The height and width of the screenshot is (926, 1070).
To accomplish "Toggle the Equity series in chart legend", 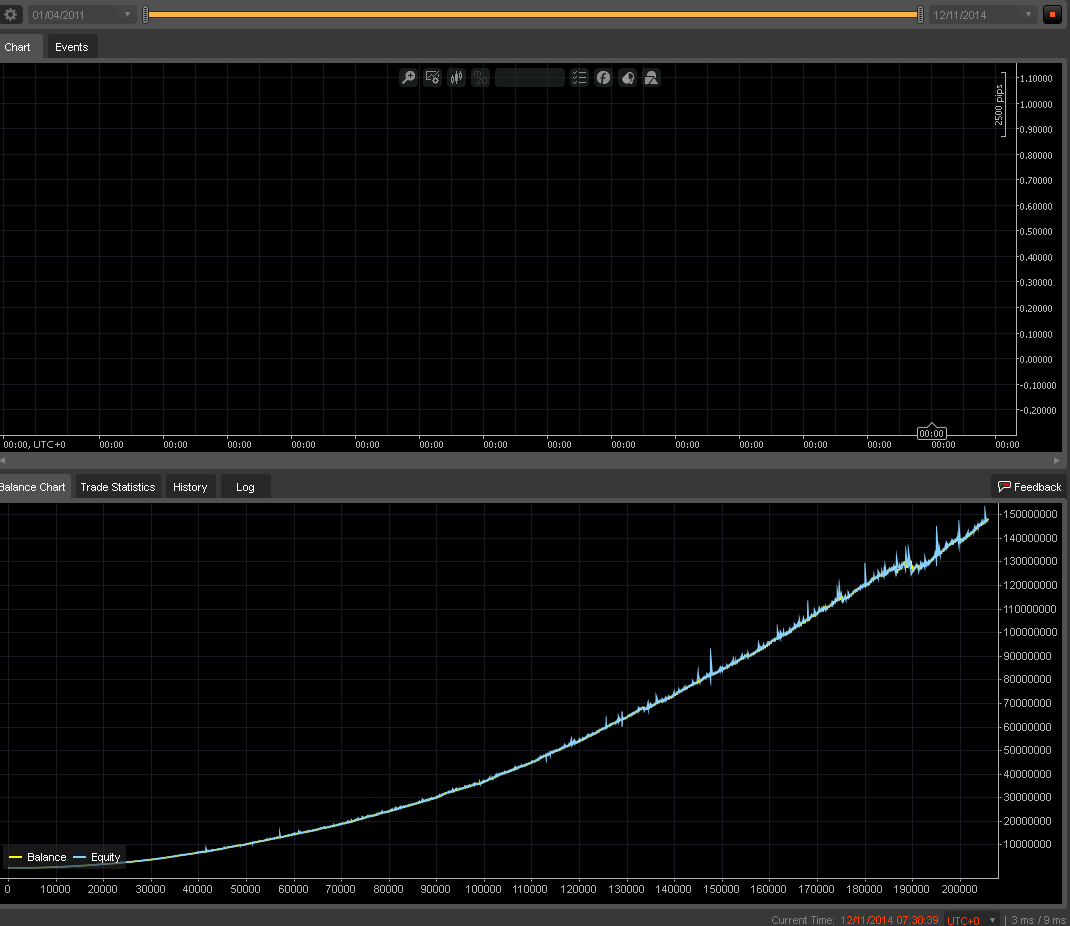I will (98, 857).
